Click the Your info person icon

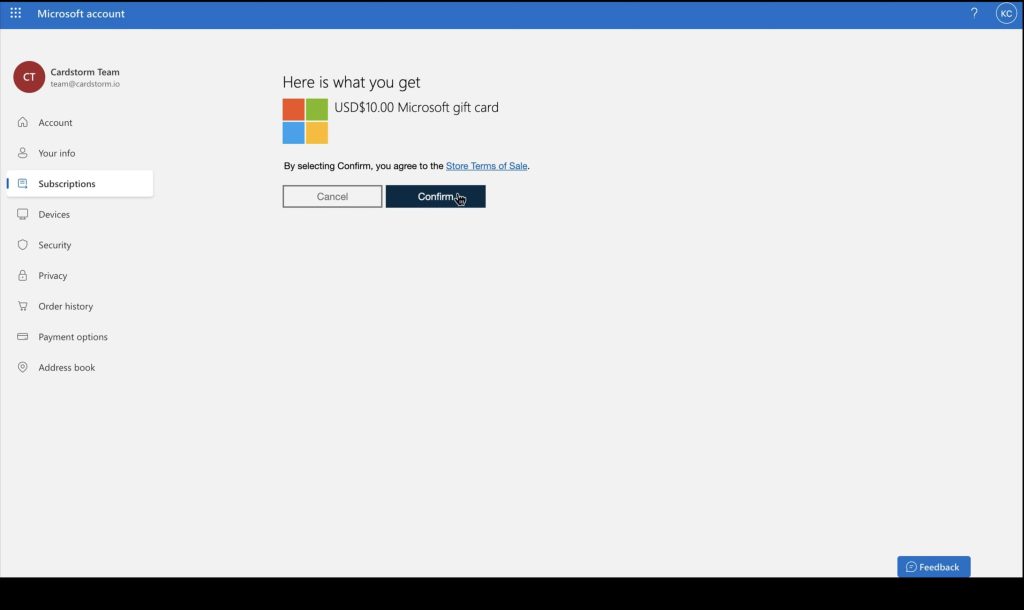pos(22,153)
